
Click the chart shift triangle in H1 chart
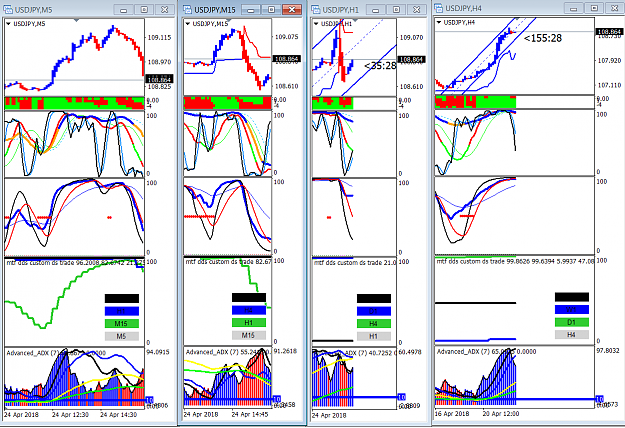click(355, 20)
